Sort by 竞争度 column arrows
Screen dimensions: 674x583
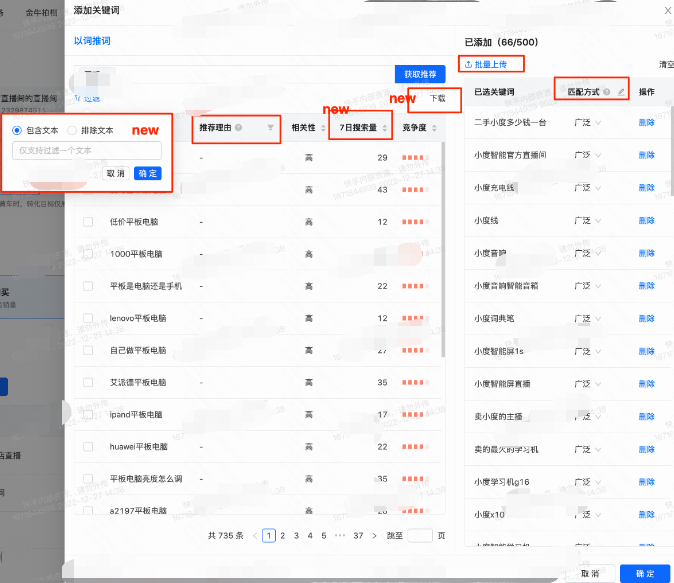pyautogui.click(x=434, y=128)
